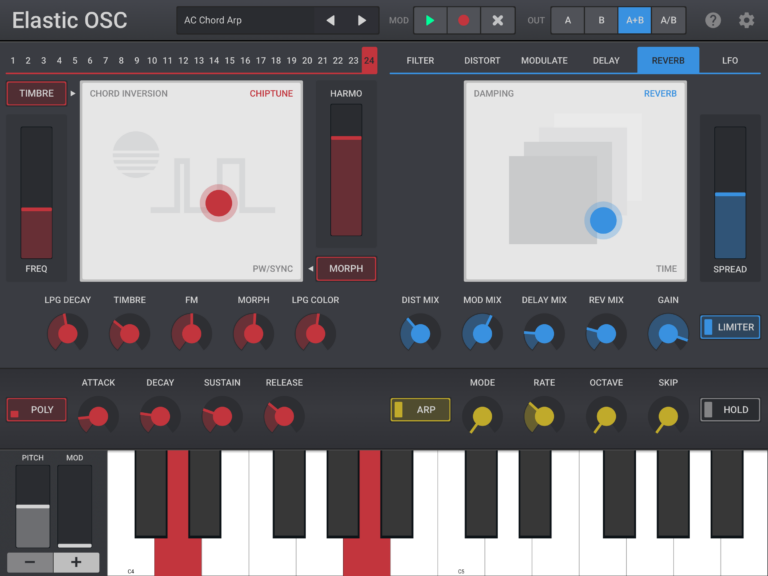Increase octave with the plus button
Image resolution: width=768 pixels, height=576 pixels.
point(76,562)
